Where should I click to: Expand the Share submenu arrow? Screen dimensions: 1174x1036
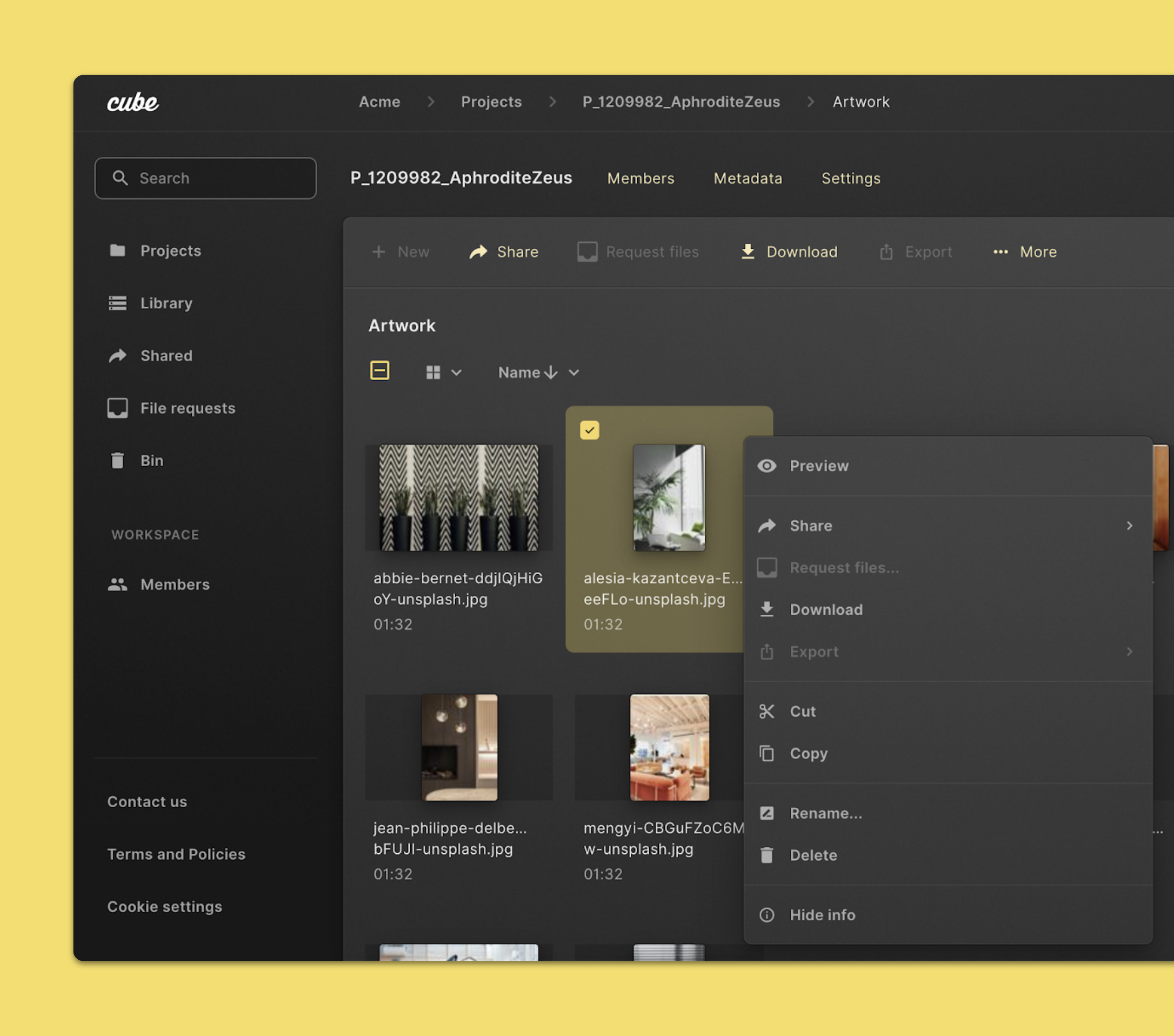[x=1129, y=526]
